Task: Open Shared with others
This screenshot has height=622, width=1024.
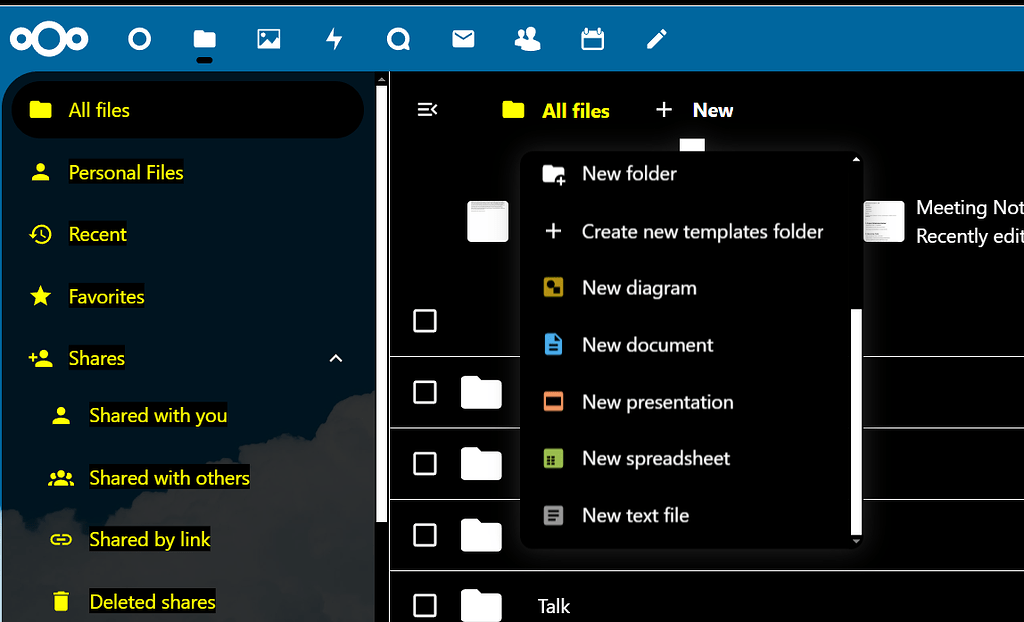Action: tap(169, 478)
